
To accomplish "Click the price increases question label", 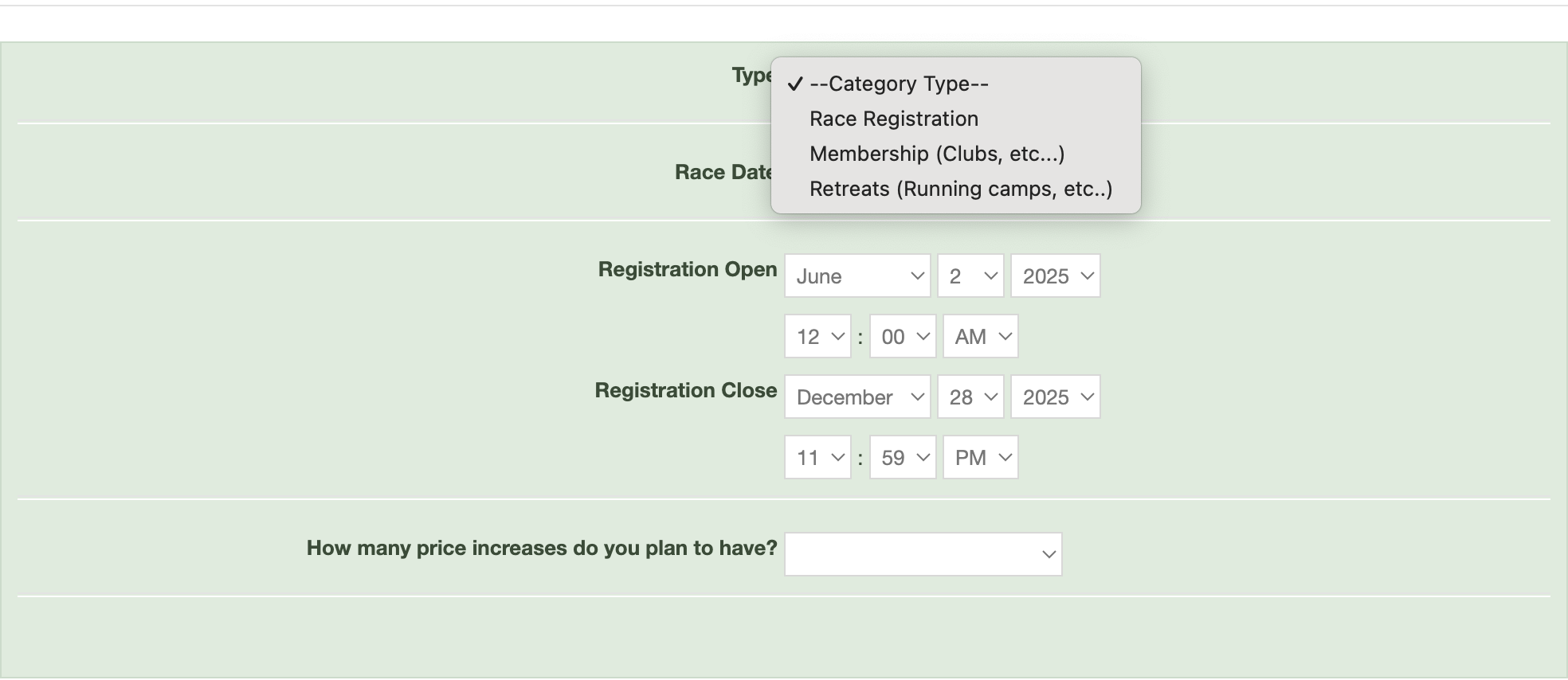I will [541, 548].
